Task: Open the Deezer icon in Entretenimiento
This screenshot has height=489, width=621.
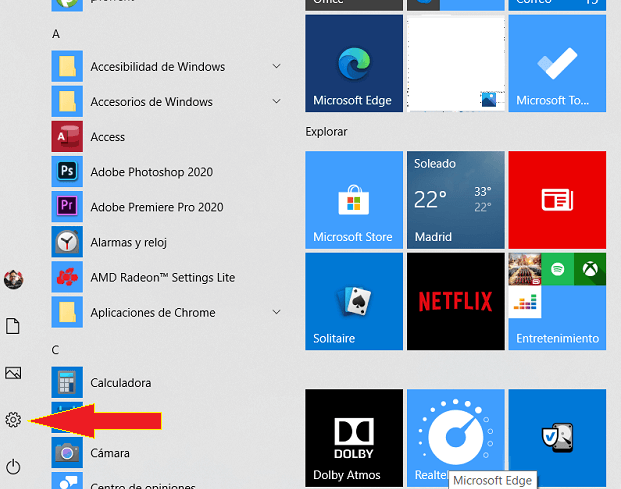Action: click(x=525, y=302)
